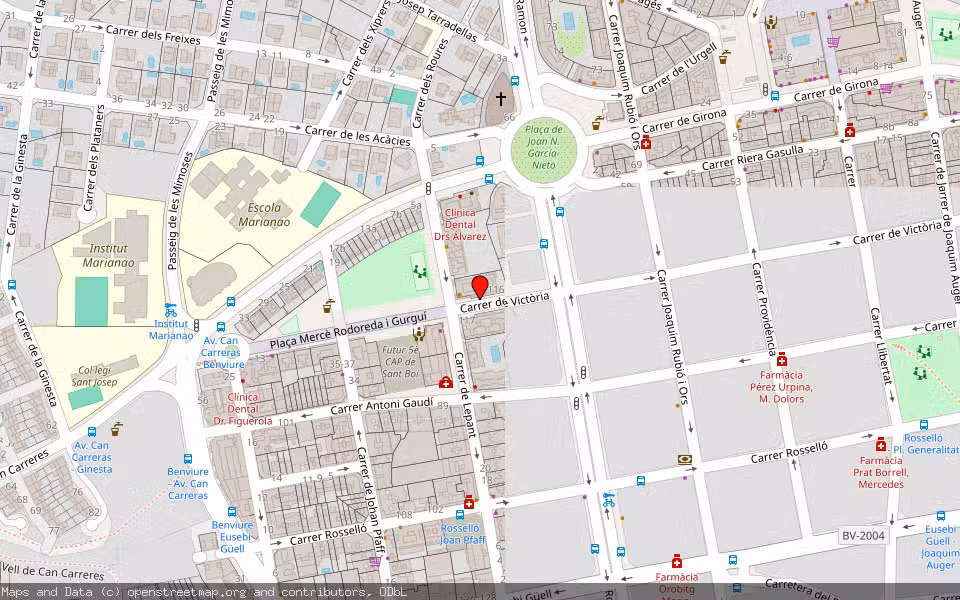Click the pharmacy icon at Carrer de Lepant and Rosselló
Image resolution: width=960 pixels, height=600 pixels.
coord(469,502)
